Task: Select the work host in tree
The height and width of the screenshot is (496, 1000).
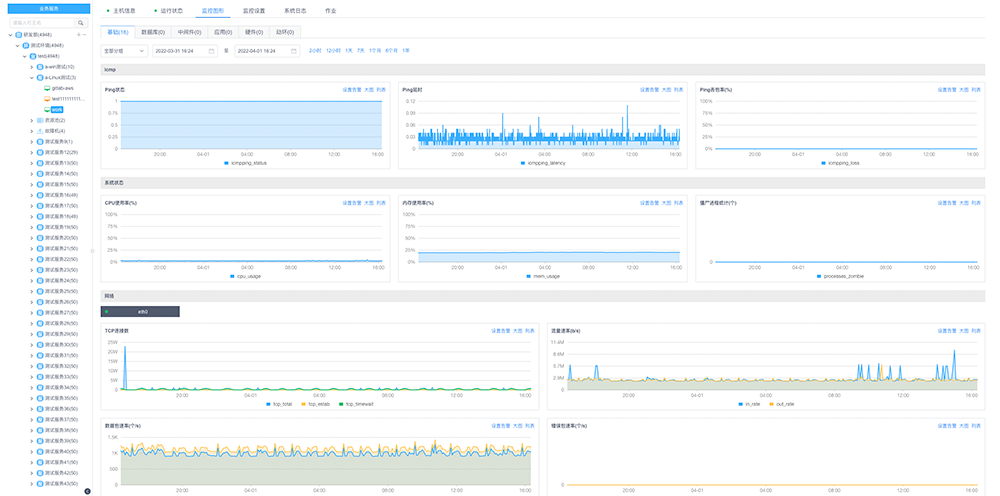Action: (57, 110)
